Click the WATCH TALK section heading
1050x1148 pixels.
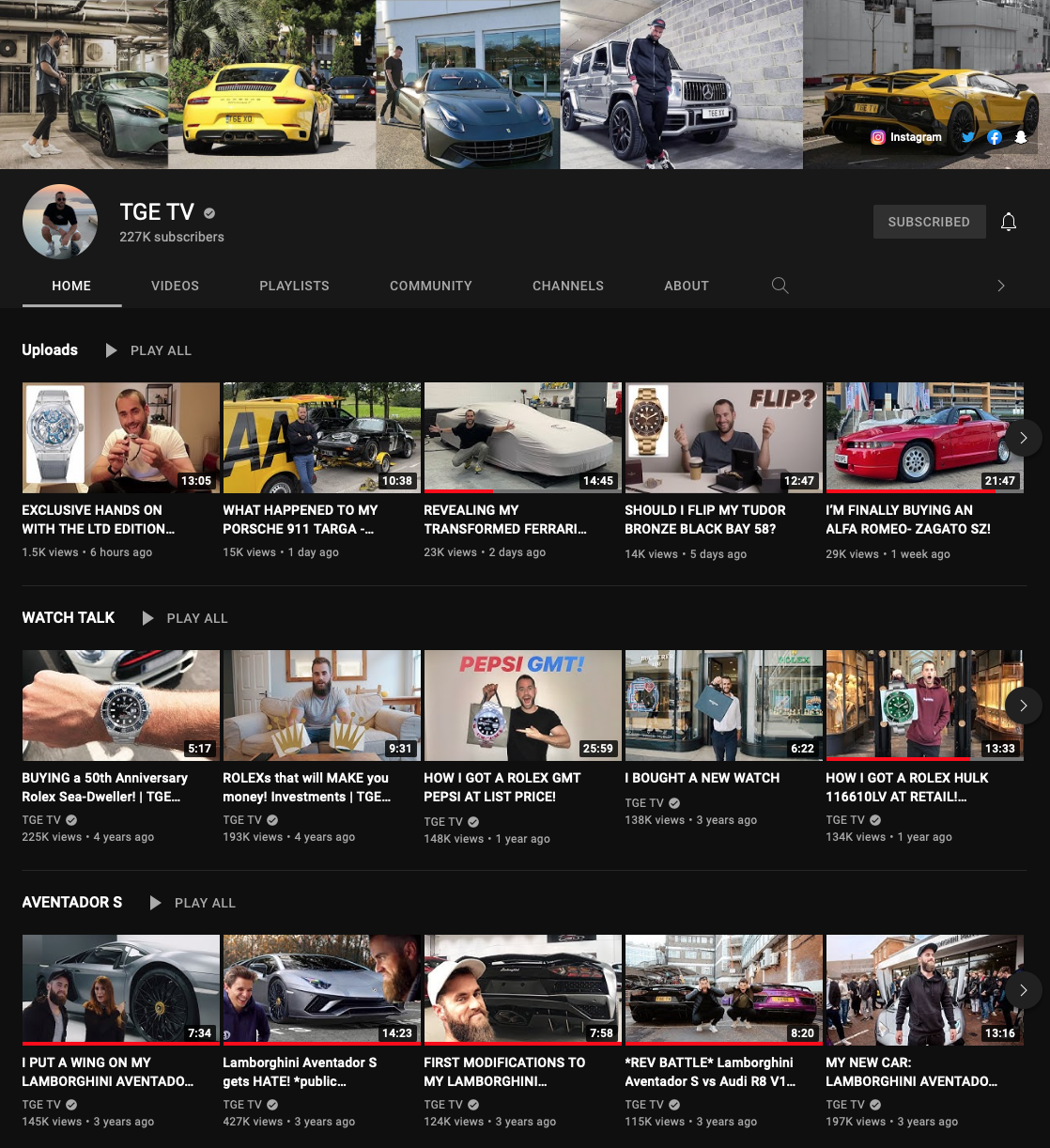point(69,617)
